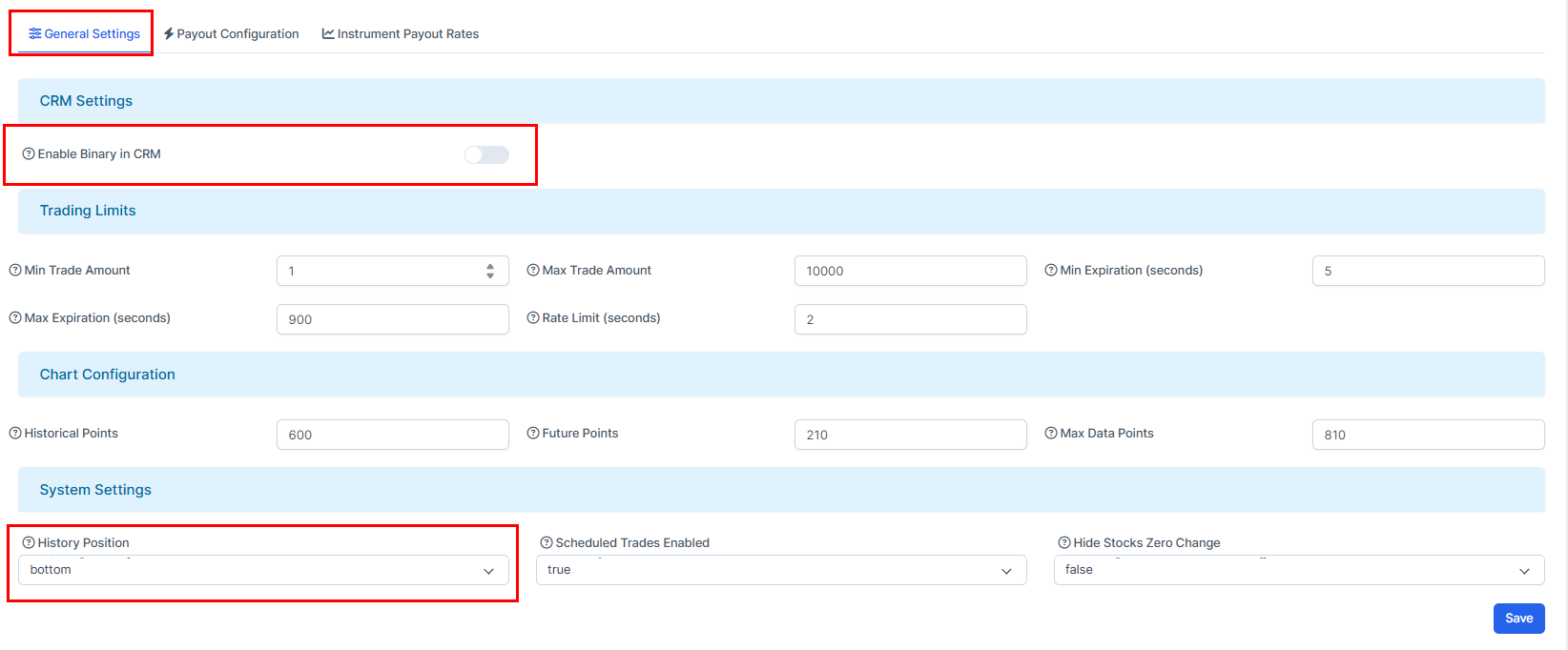Screen dimensions: 1568x650
Task: Open the Instrument Payout Rates tab
Action: (401, 34)
